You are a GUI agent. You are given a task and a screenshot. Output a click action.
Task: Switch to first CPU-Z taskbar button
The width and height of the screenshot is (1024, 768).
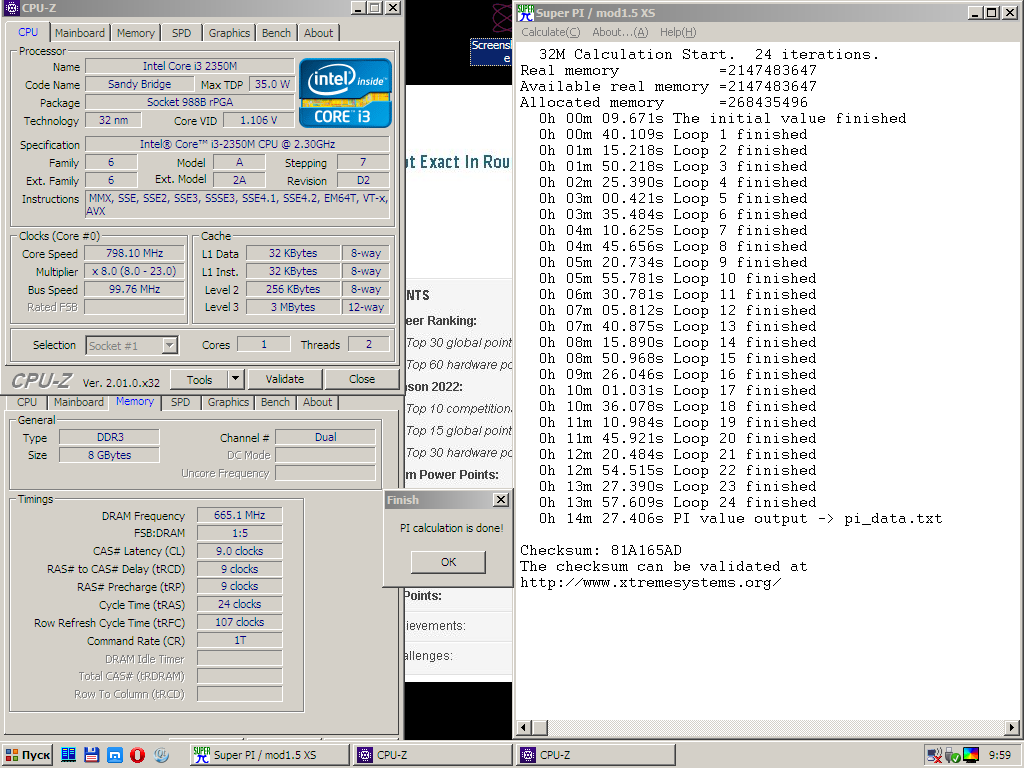pos(432,755)
